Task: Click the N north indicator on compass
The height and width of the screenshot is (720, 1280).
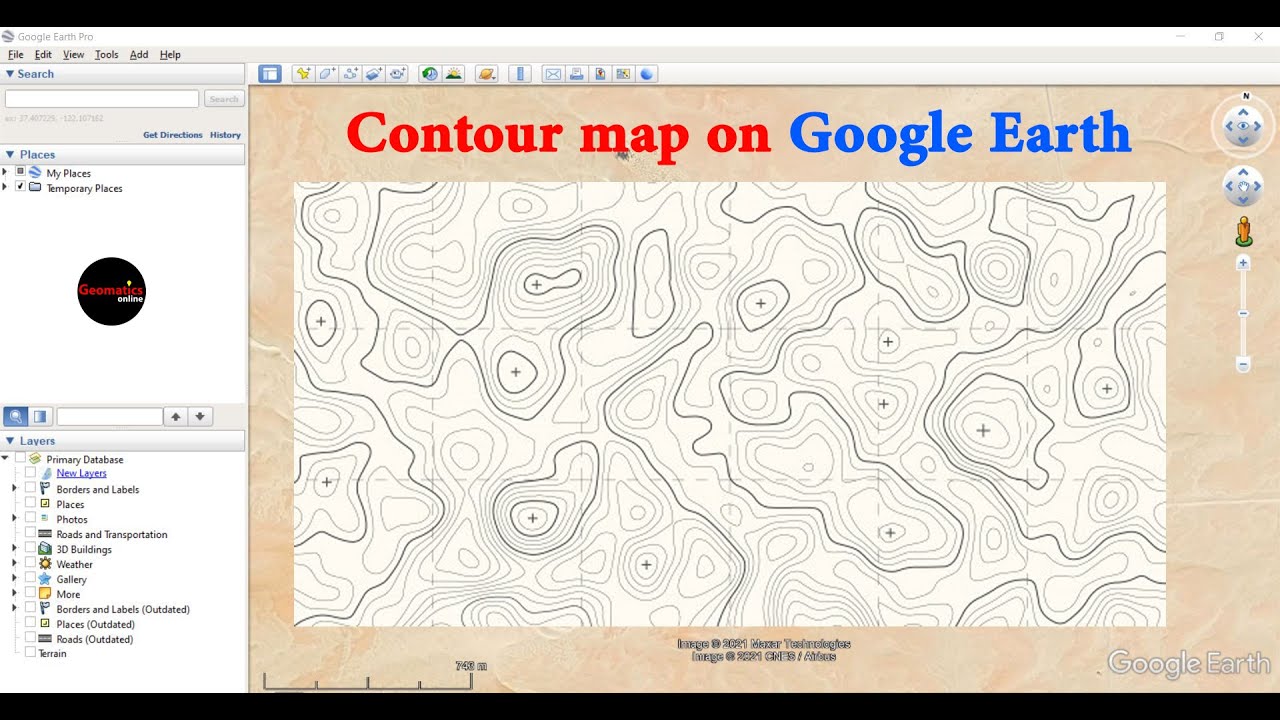Action: [x=1246, y=96]
